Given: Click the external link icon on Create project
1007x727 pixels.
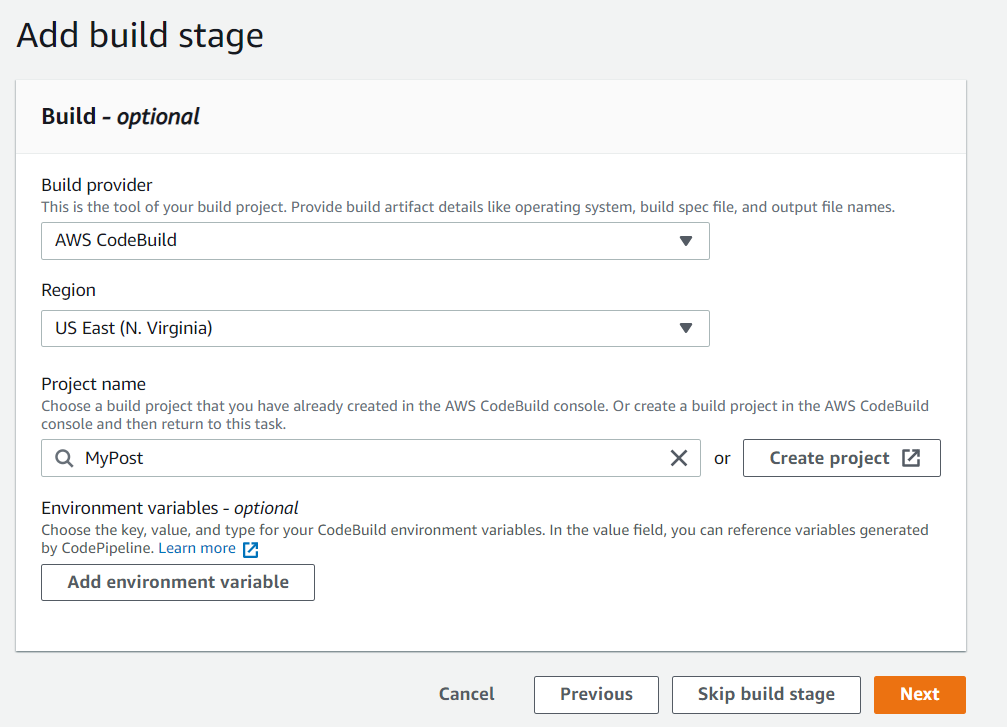Looking at the screenshot, I should 911,458.
